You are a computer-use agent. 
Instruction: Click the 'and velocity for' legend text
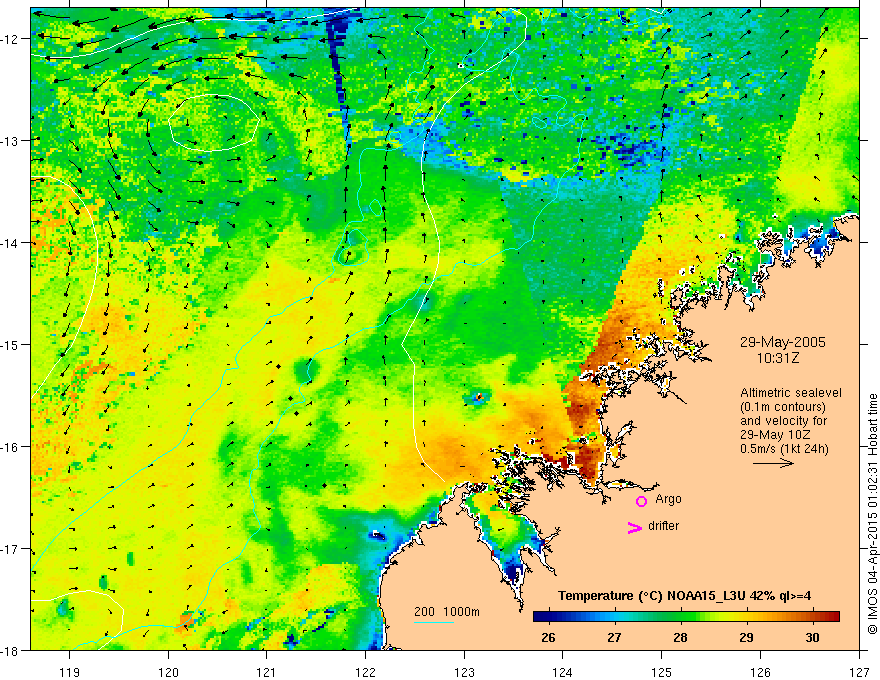coord(783,421)
